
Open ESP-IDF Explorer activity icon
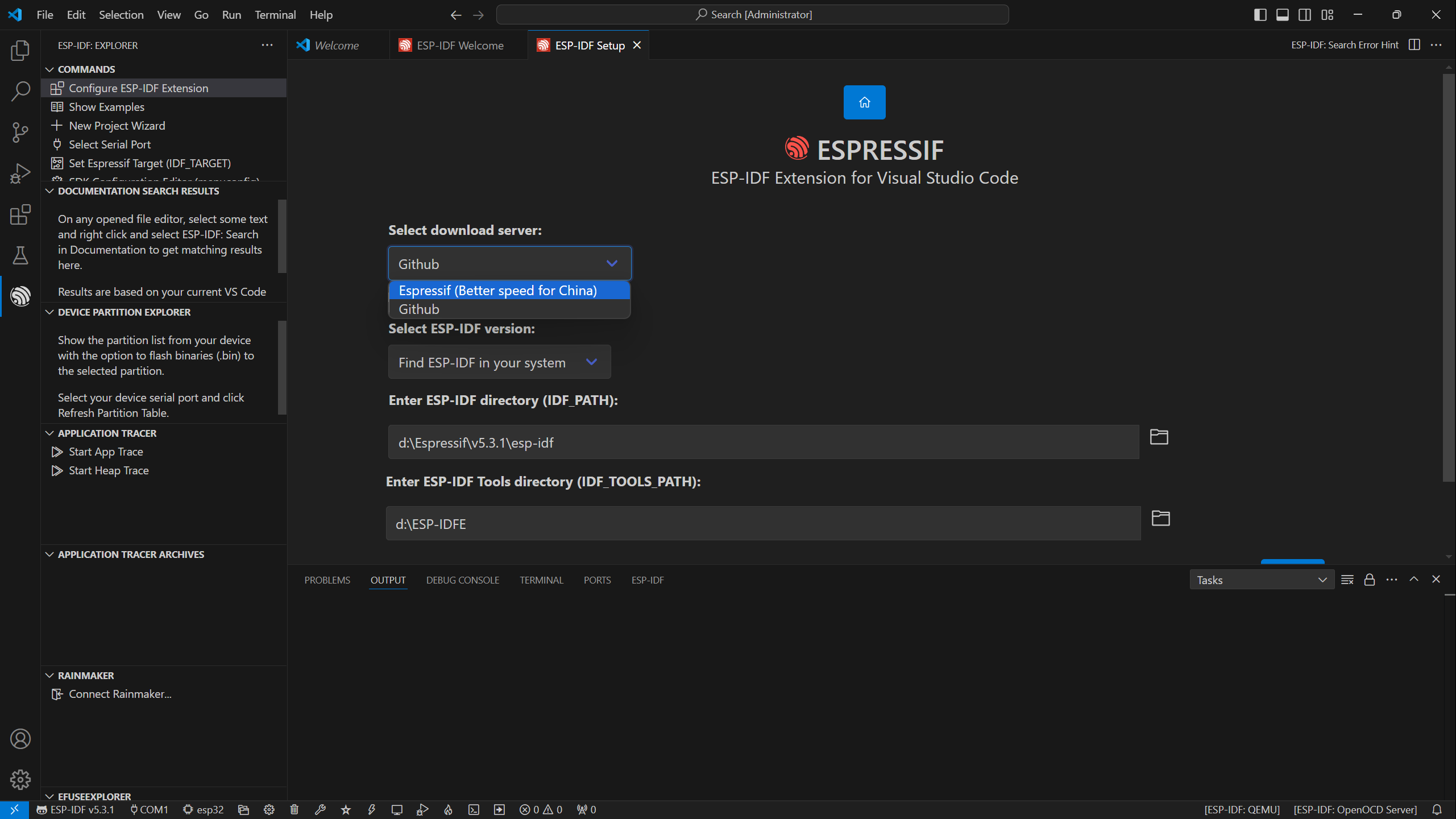click(20, 296)
